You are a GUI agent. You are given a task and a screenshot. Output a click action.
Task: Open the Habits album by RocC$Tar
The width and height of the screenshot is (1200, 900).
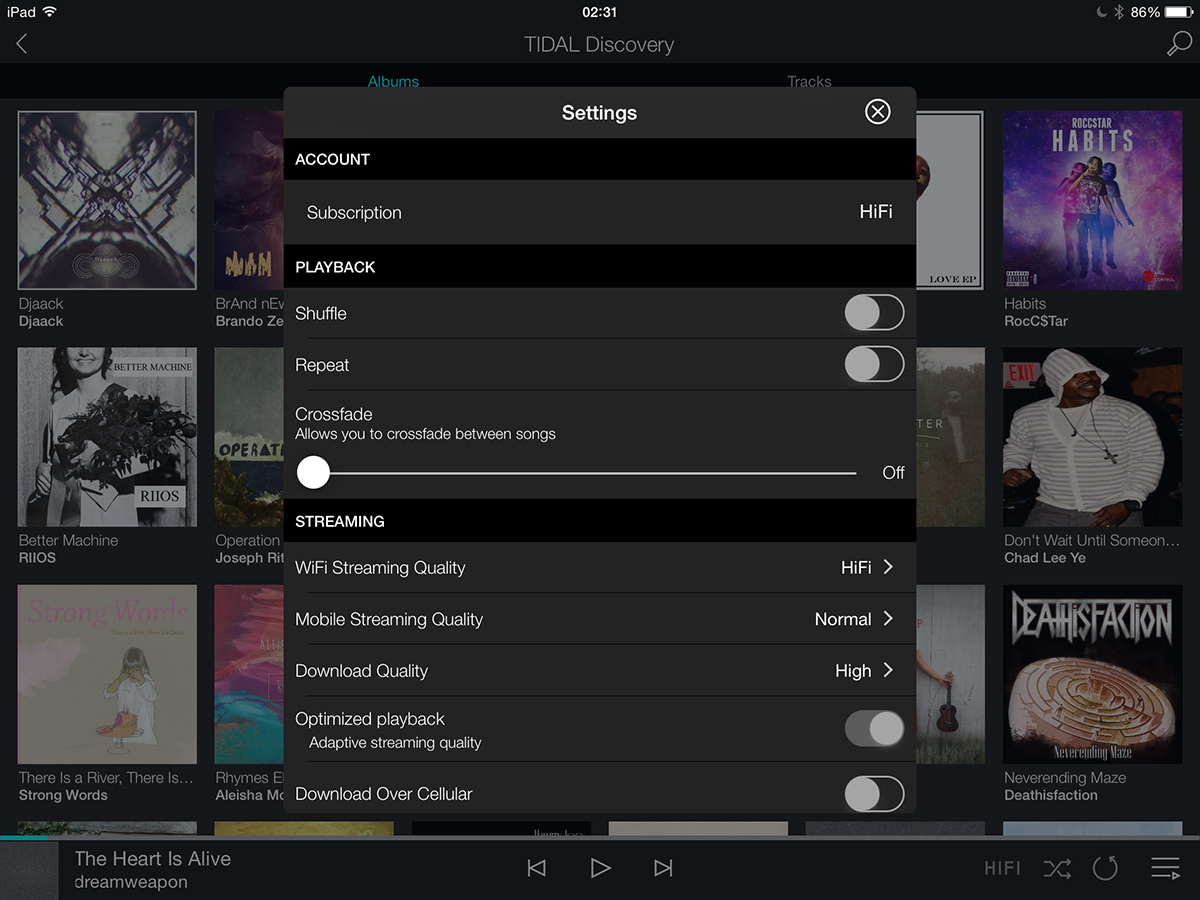1093,200
